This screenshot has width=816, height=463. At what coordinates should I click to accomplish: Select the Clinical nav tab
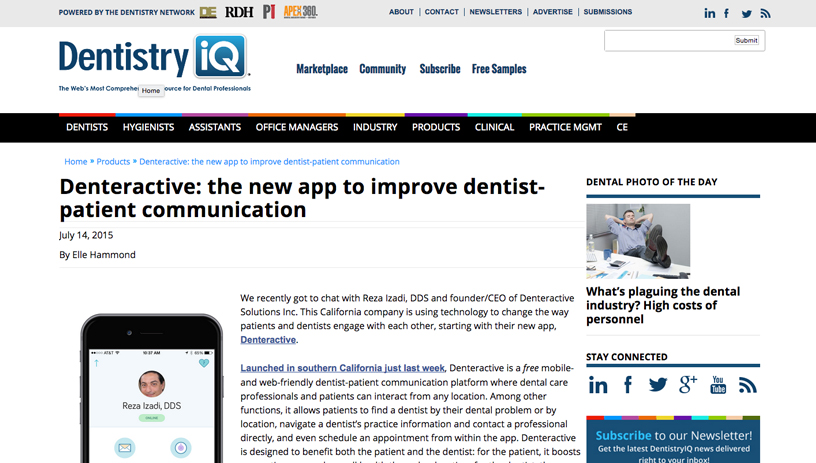coord(494,127)
